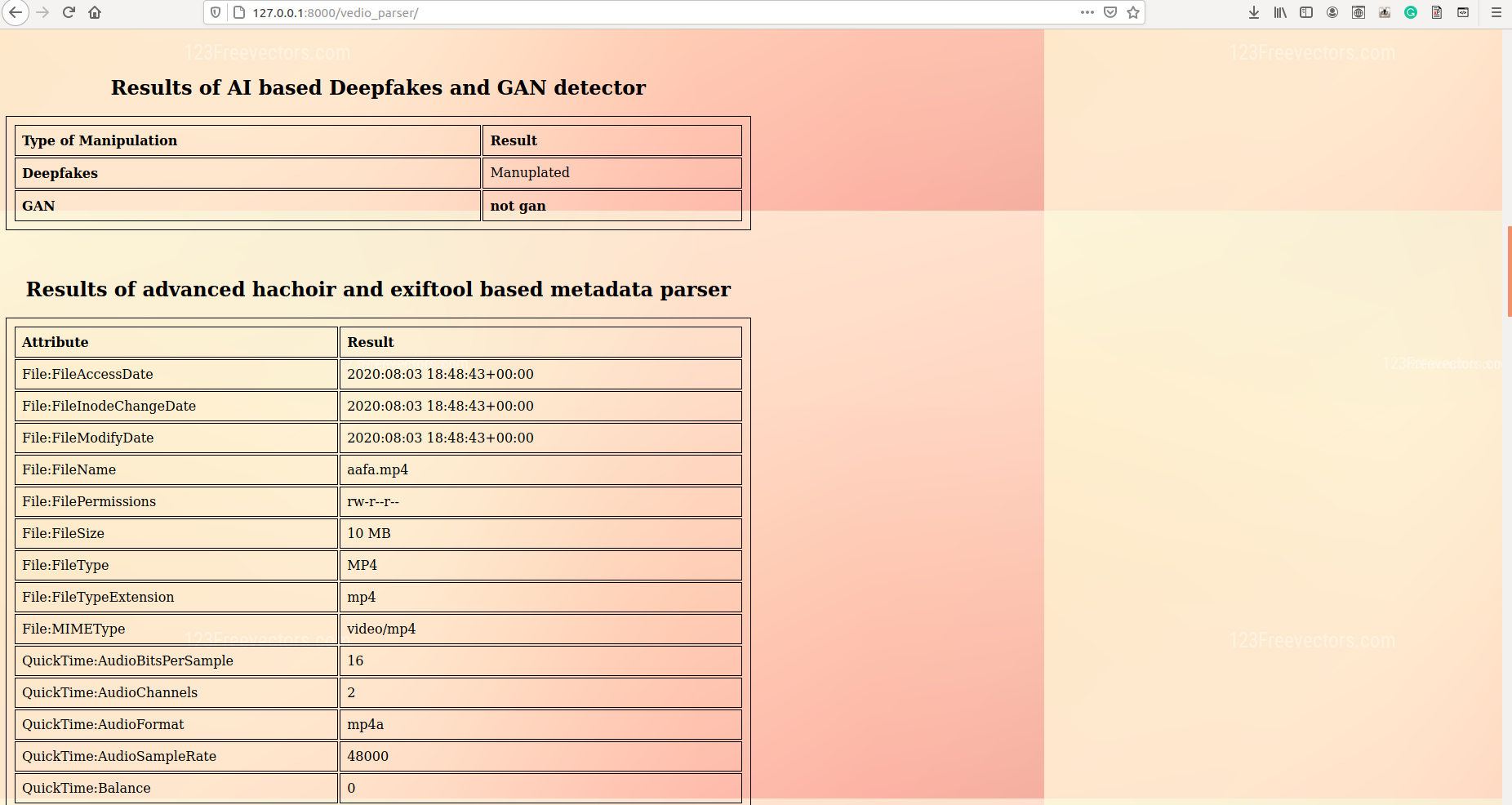Select 'QuickTime:AudioBitsPerSample' attribute cell
This screenshot has height=805, width=1512.
(176, 660)
